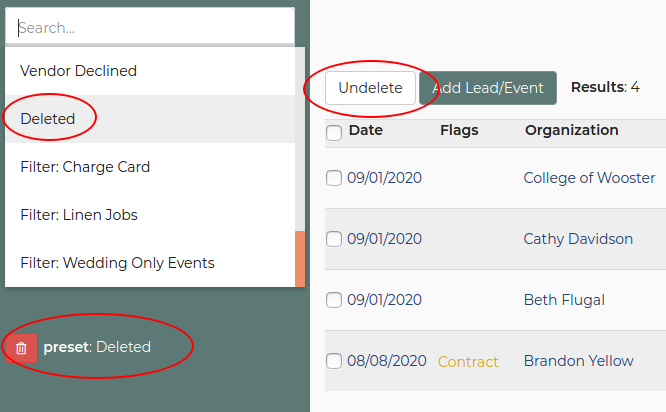Toggle the select-all checkbox in table header
The height and width of the screenshot is (412, 666).
tap(334, 133)
